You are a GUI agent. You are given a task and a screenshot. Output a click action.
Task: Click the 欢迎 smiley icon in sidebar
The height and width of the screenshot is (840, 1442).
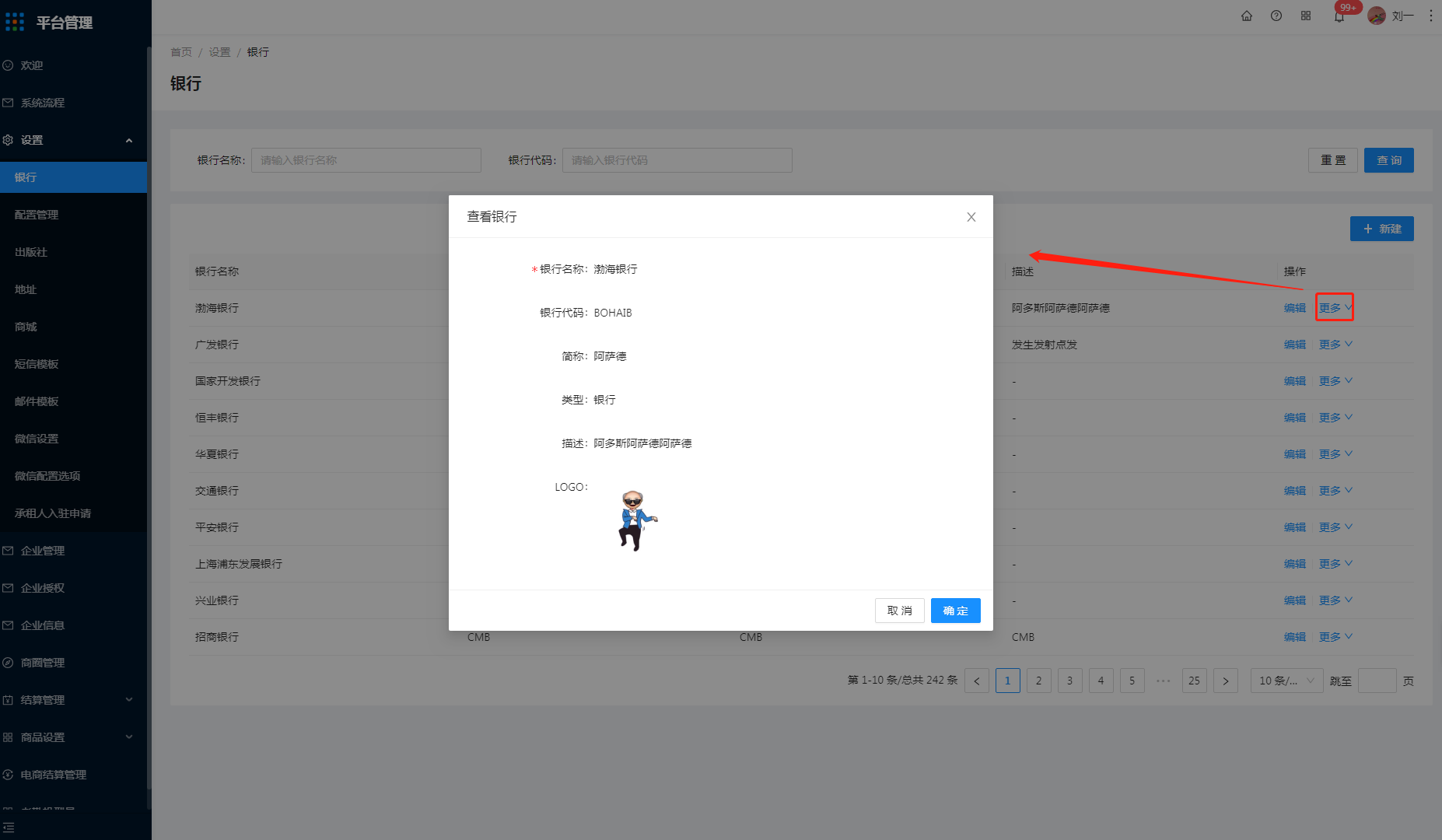[x=8, y=65]
